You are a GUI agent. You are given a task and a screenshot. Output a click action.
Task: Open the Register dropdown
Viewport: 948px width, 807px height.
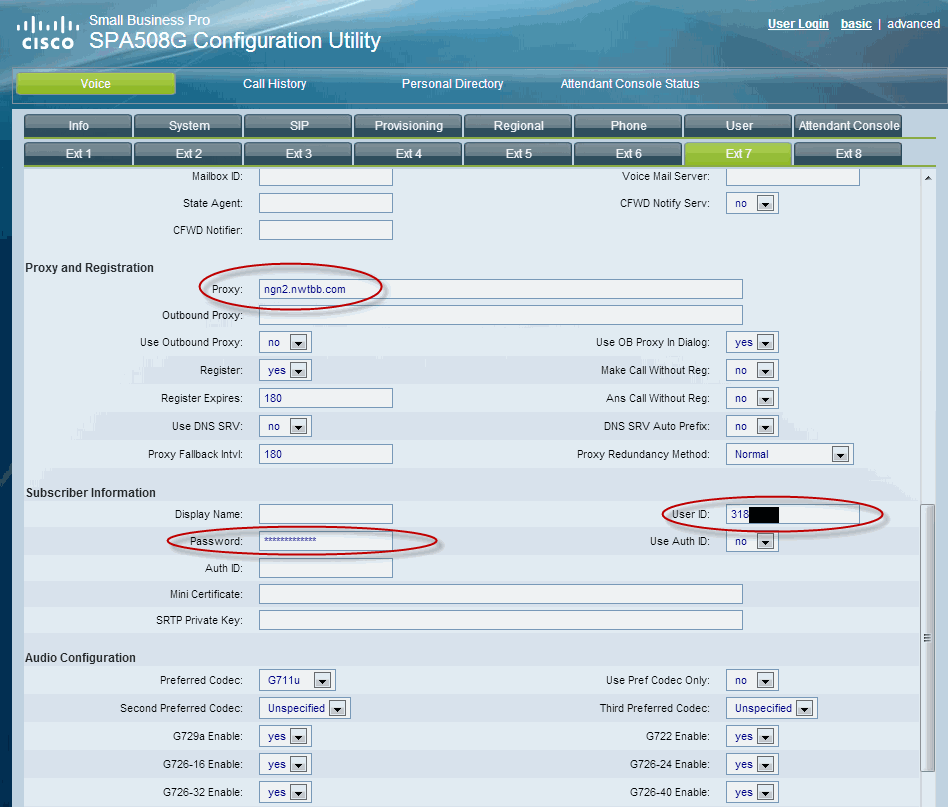click(285, 370)
